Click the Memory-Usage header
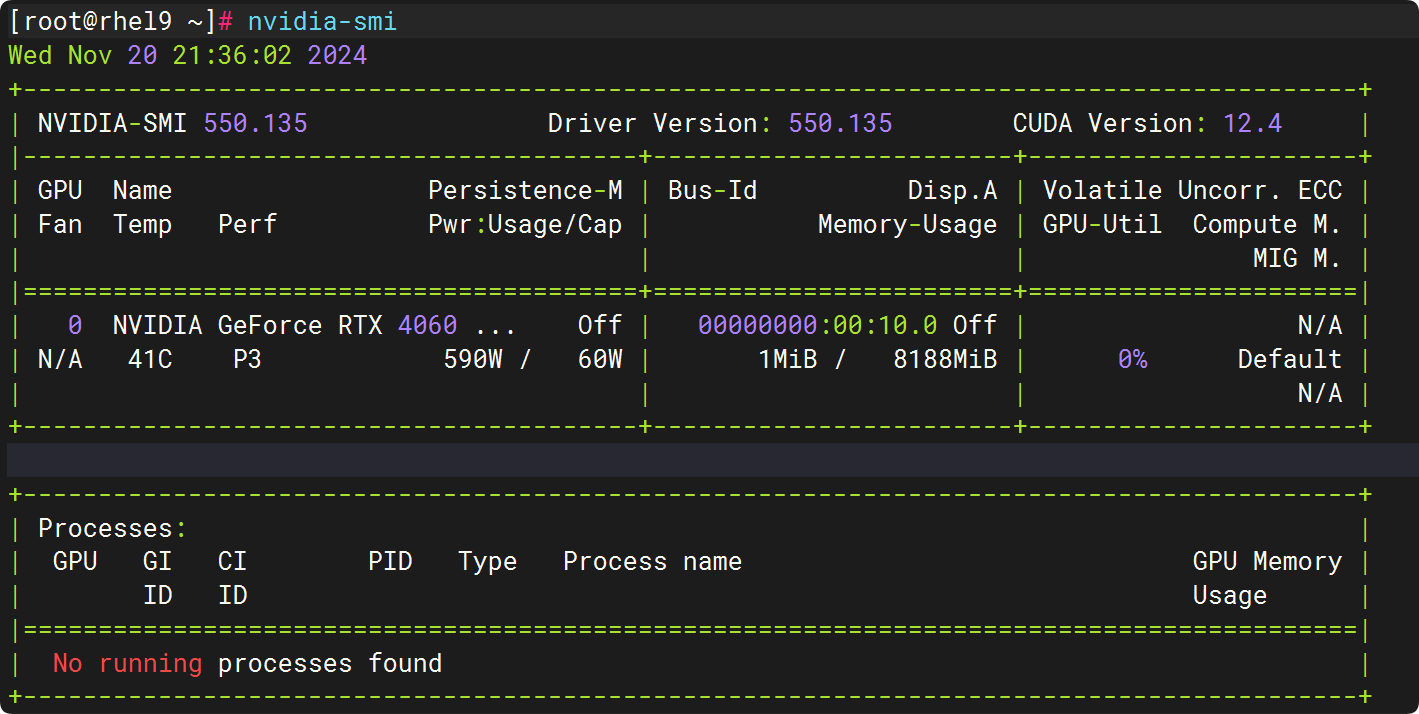 (908, 224)
